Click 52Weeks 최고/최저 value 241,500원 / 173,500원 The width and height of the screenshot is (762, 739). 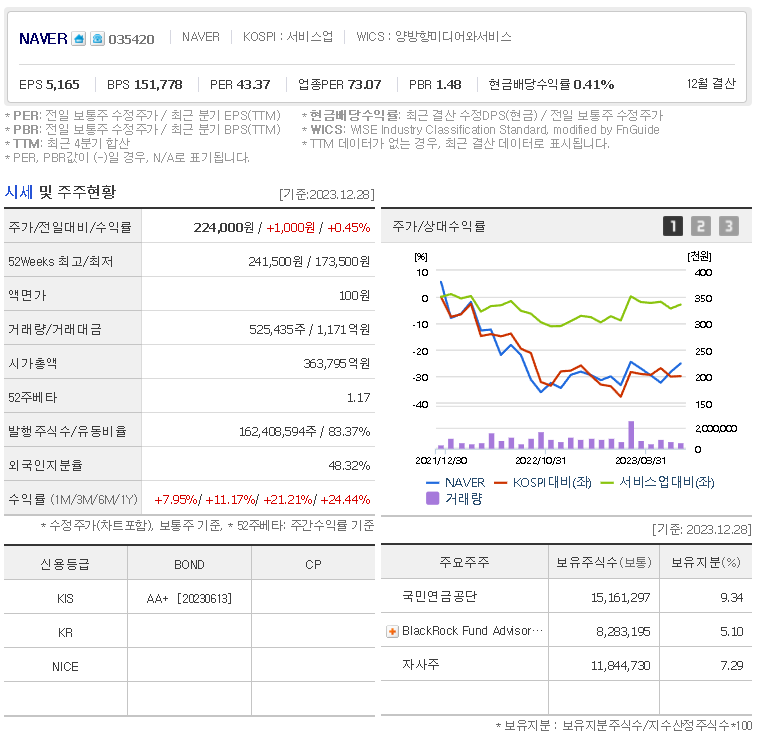(309, 261)
